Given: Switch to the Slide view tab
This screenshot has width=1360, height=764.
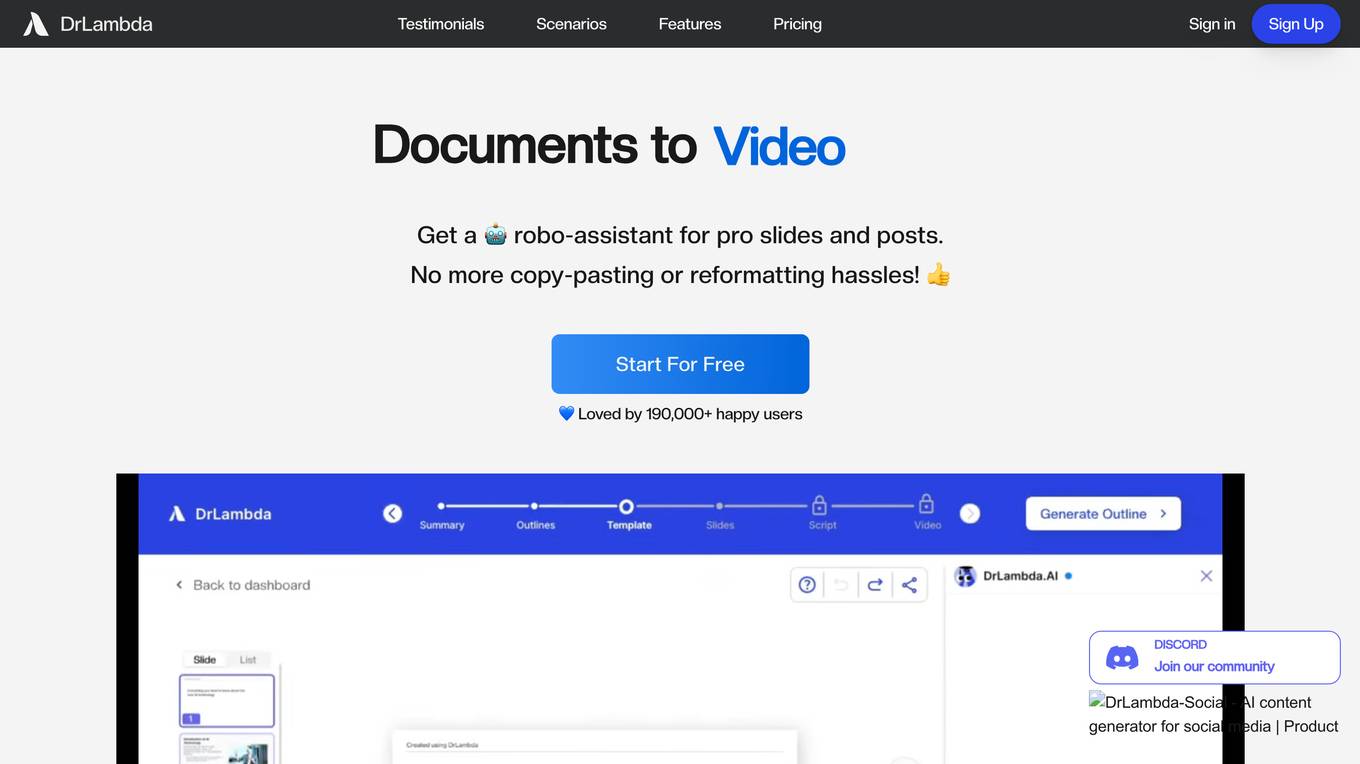Looking at the screenshot, I should coord(205,659).
